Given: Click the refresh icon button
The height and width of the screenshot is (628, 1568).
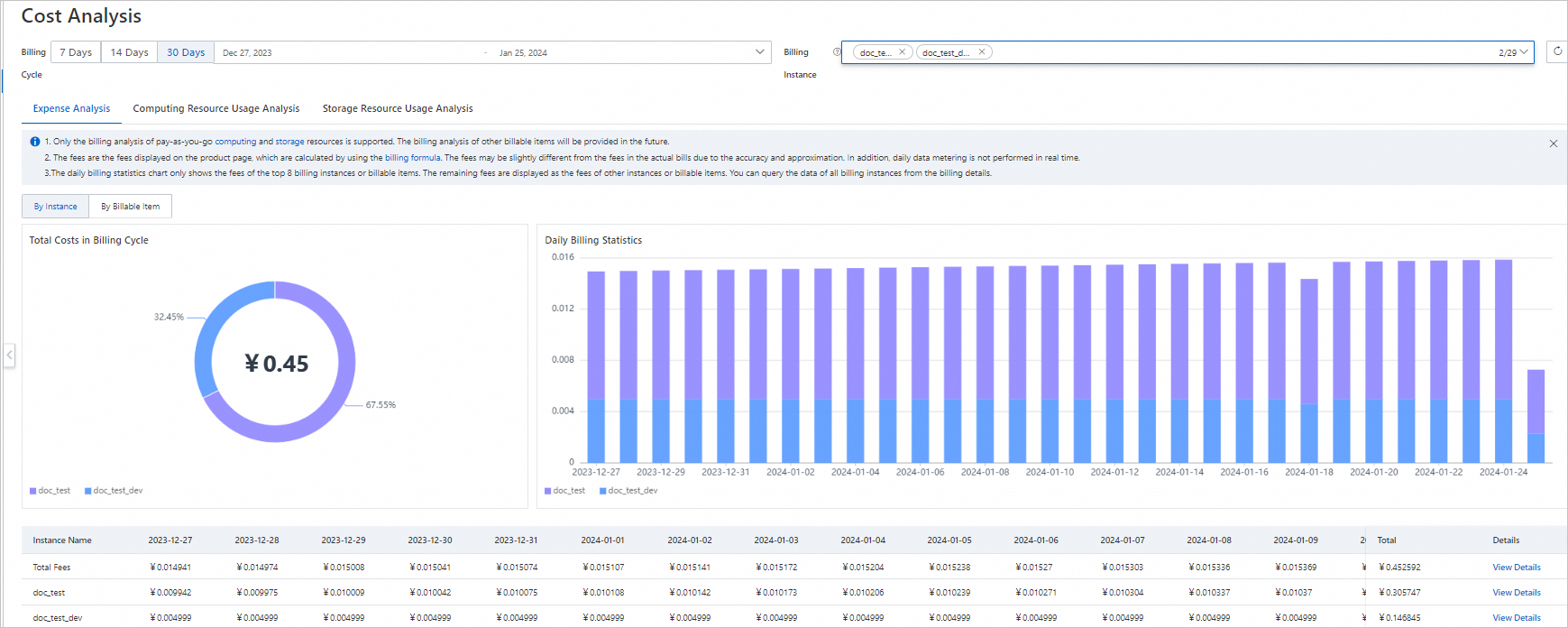Looking at the screenshot, I should tap(1557, 52).
